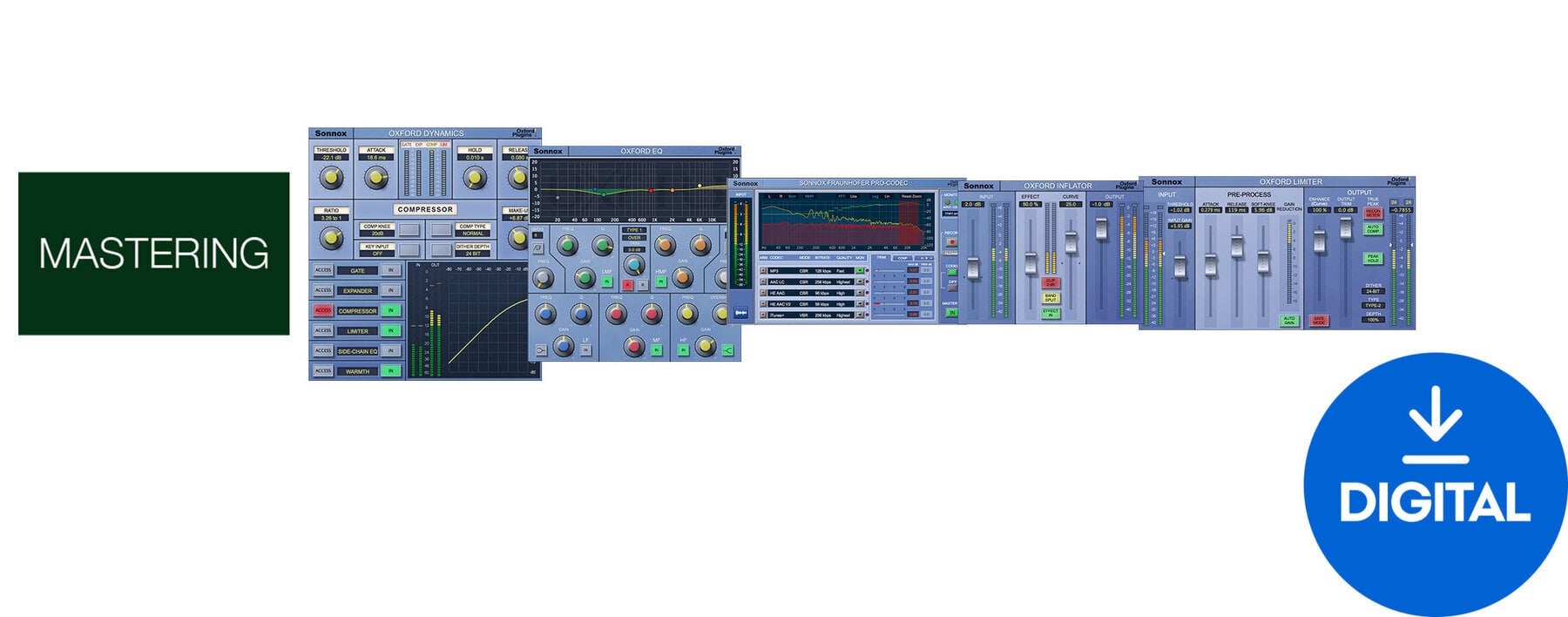Image resolution: width=1568 pixels, height=617 pixels.
Task: Click the LF shelf shape icon in EQ
Action: pyautogui.click(x=541, y=350)
